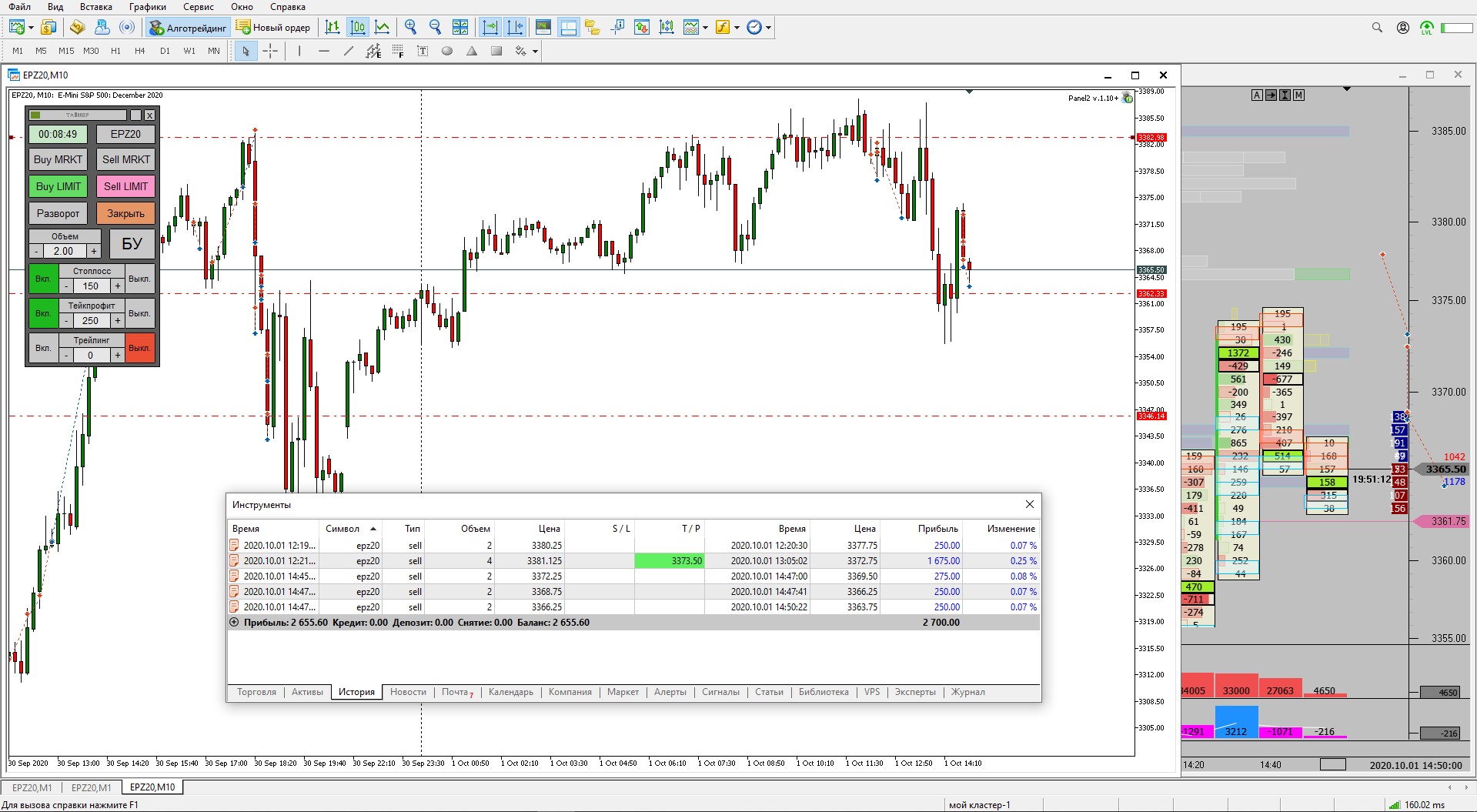Expand the New Chart dropdown arrow

tap(31, 28)
